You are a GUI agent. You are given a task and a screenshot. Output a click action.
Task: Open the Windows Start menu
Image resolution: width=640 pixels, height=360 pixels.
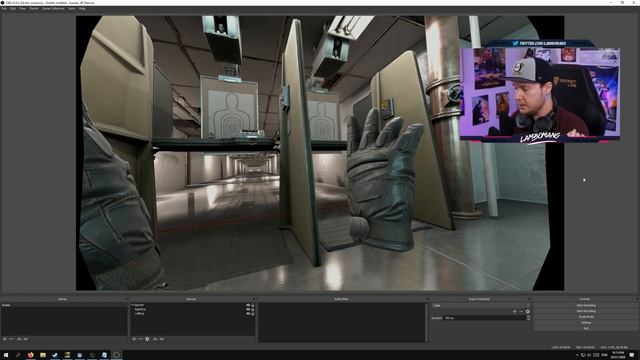pos(6,355)
